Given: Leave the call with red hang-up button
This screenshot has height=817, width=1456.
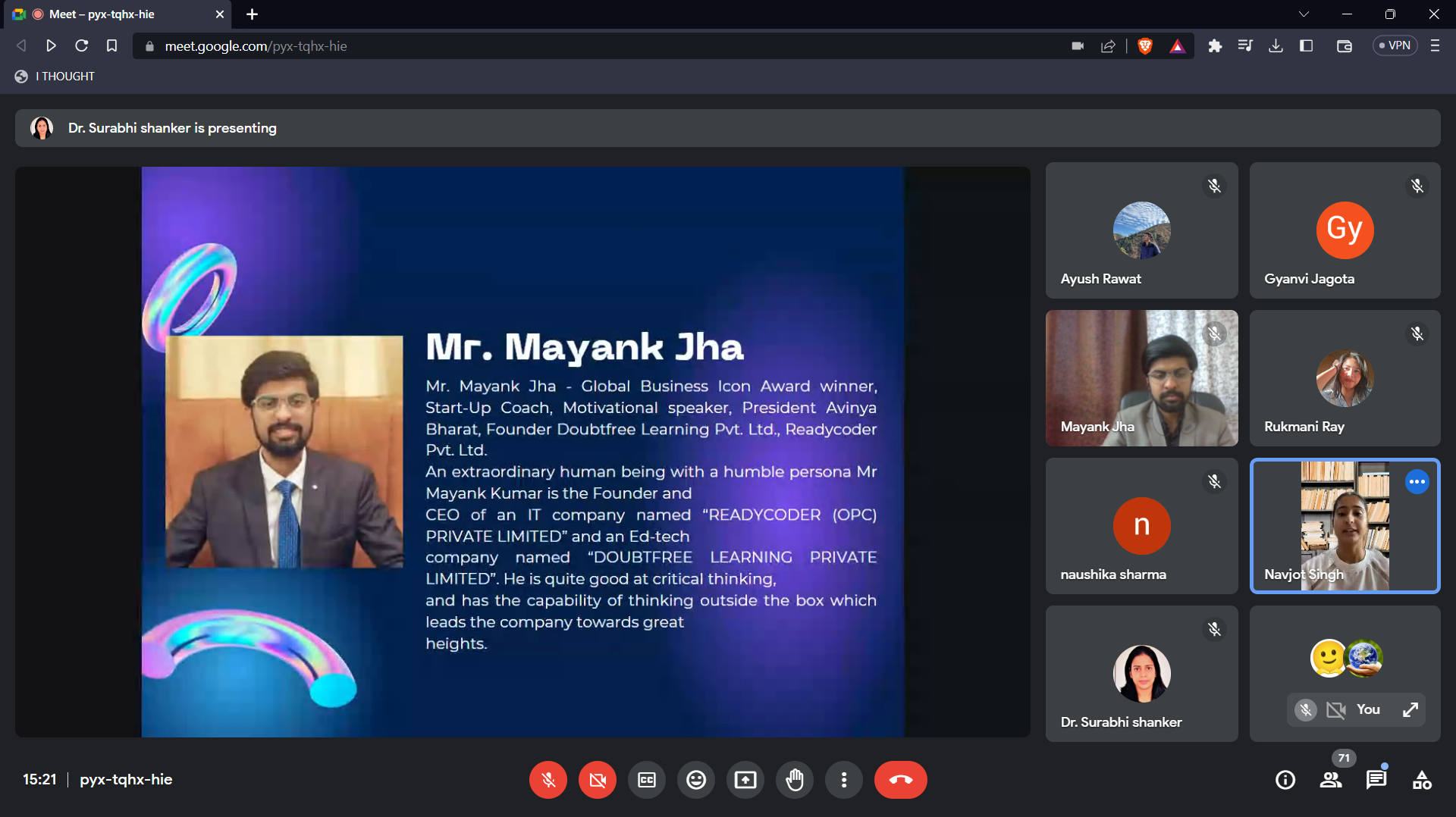Looking at the screenshot, I should [x=901, y=780].
